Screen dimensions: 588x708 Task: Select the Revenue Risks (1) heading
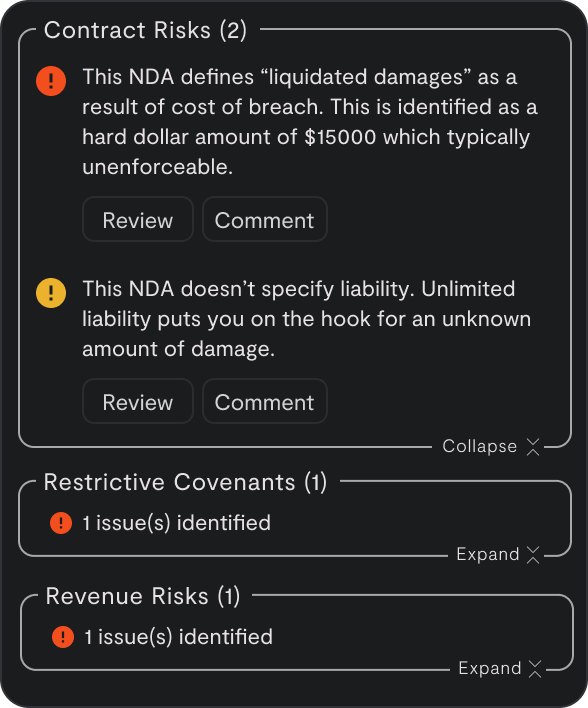tap(143, 596)
